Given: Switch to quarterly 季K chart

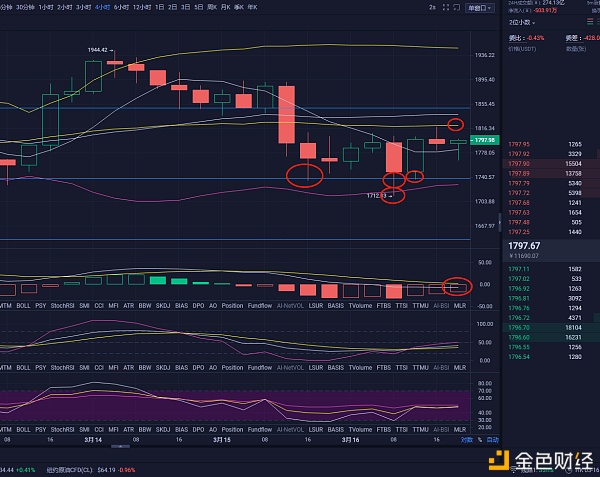Looking at the screenshot, I should tap(239, 7).
